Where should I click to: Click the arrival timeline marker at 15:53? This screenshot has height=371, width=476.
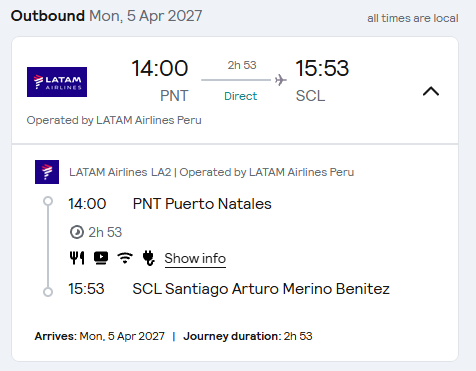point(48,292)
